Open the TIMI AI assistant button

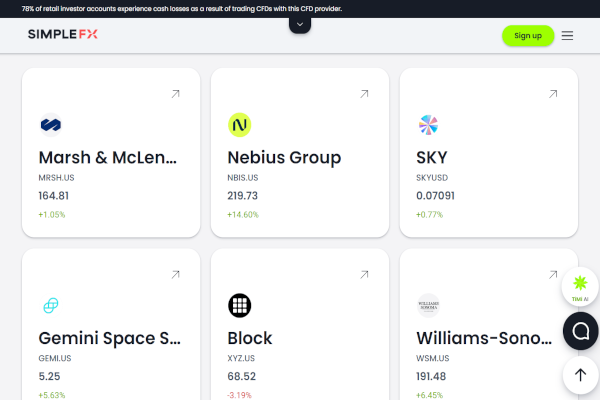pyautogui.click(x=580, y=286)
